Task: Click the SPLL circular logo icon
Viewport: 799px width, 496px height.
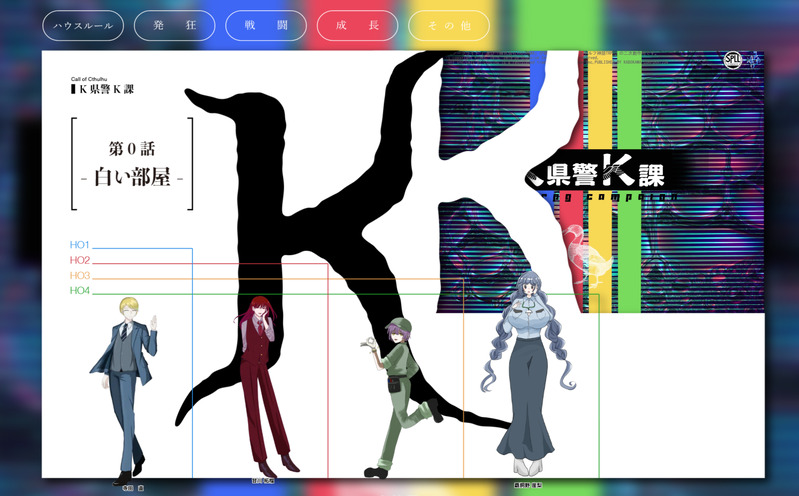Action: coord(733,60)
